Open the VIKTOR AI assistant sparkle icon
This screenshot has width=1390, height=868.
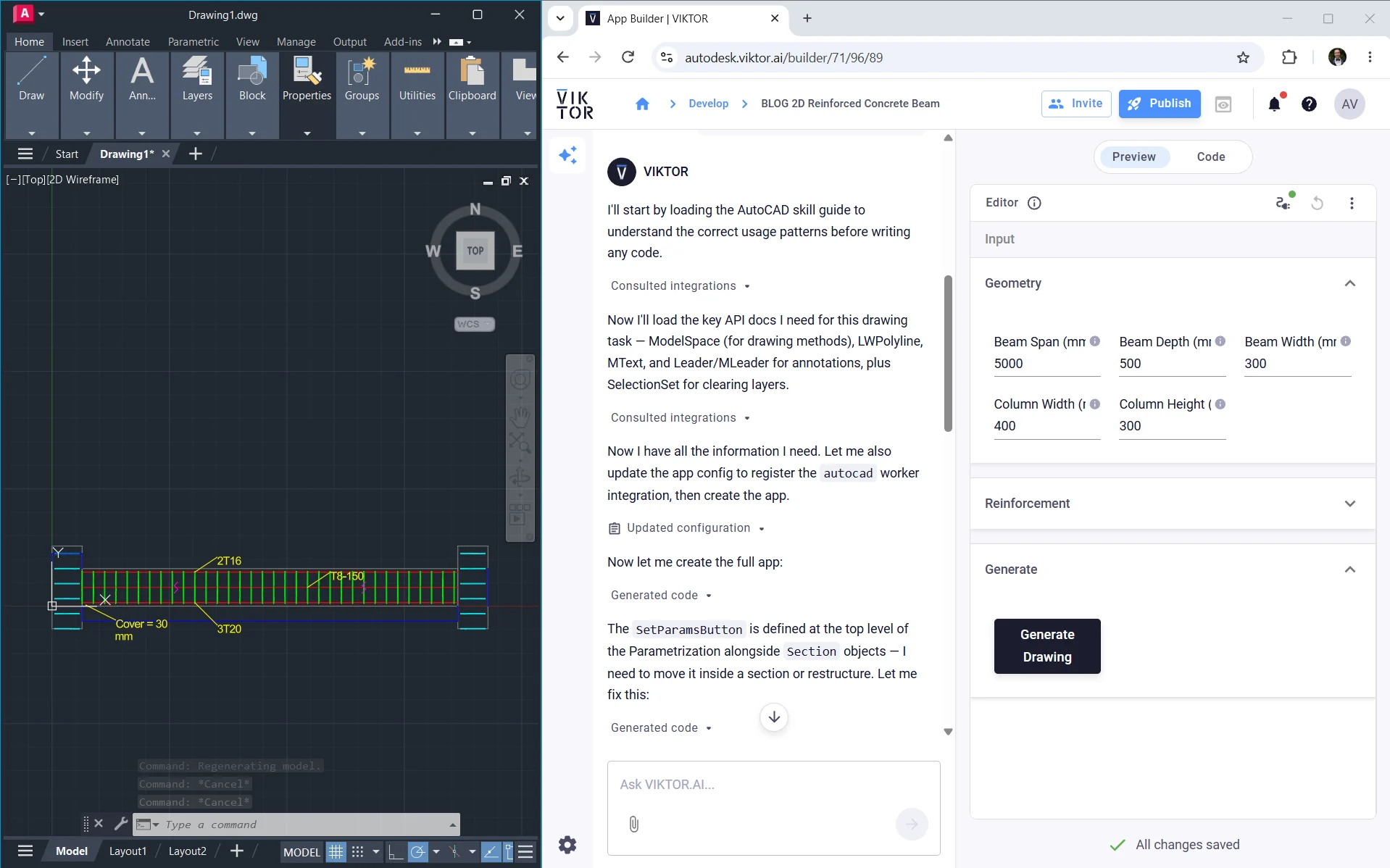pos(567,155)
